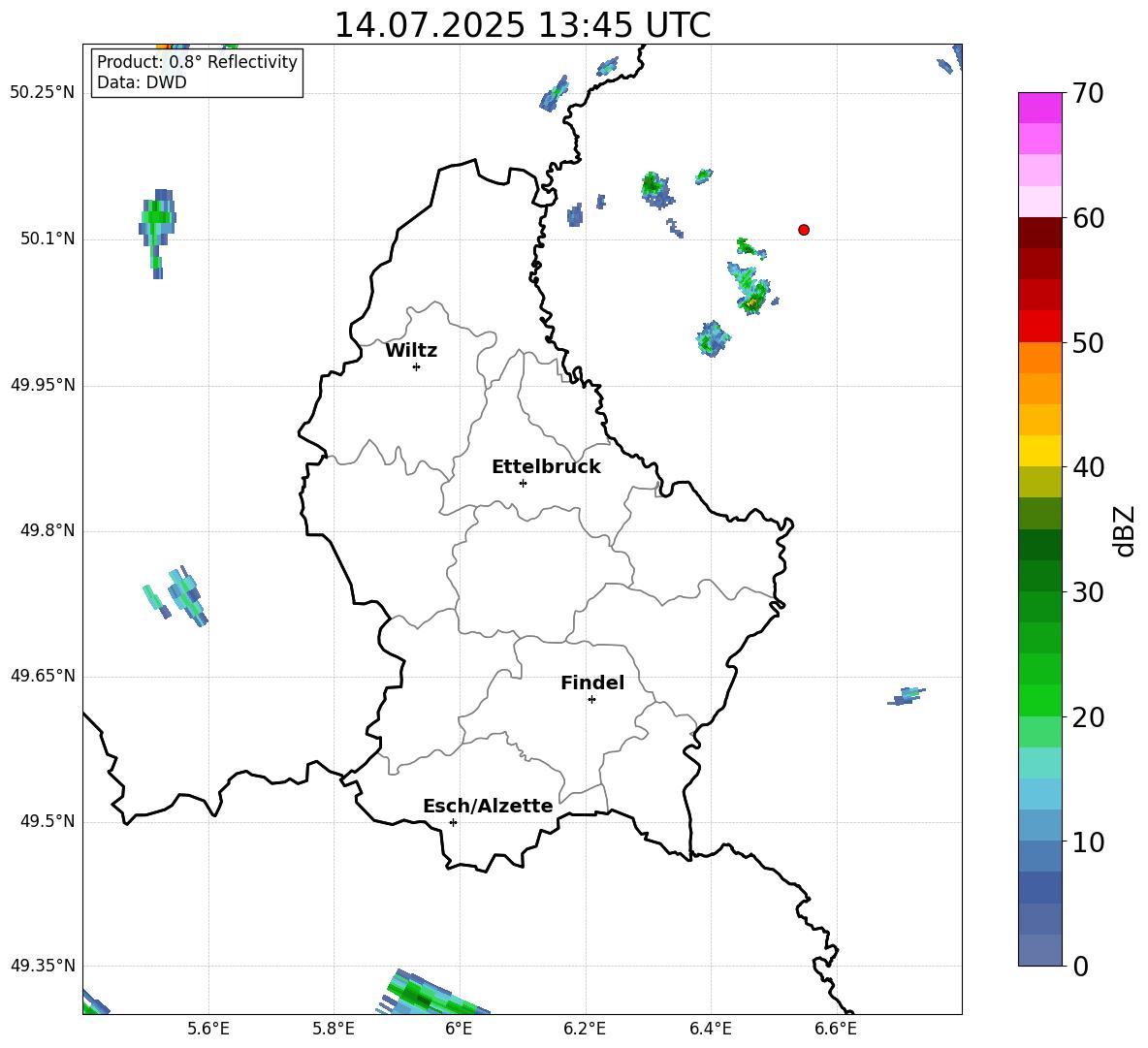Click the 6.4°E longitude label
1148x1048 pixels.
[x=710, y=1029]
